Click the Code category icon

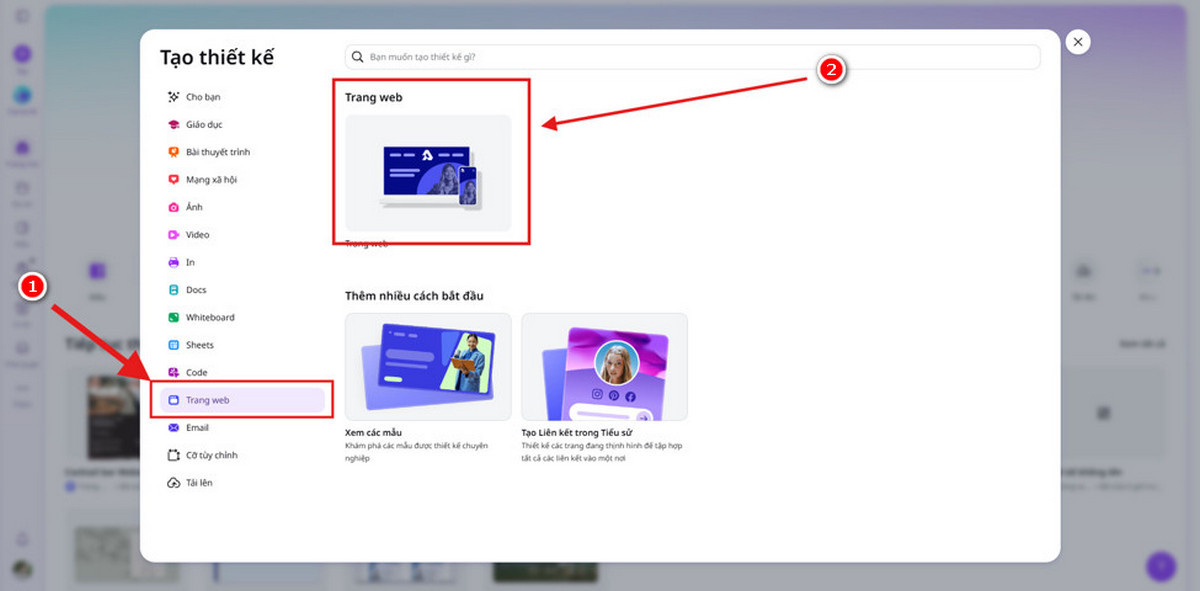coord(174,372)
